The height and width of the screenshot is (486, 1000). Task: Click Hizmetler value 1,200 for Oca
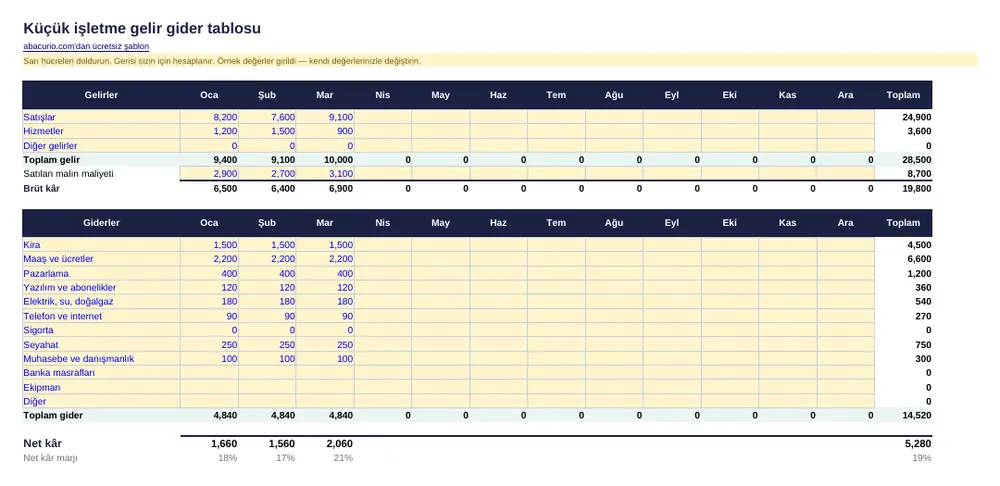pos(225,131)
